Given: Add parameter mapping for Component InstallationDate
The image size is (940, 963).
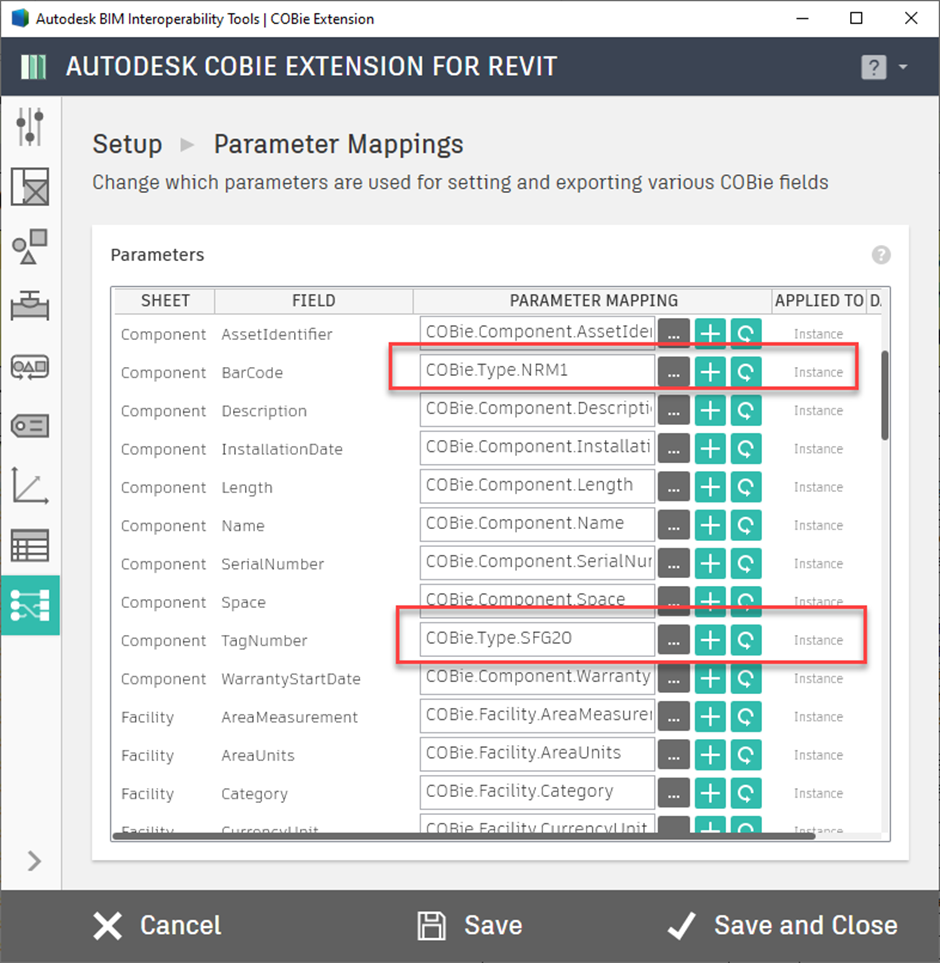Looking at the screenshot, I should pos(710,448).
